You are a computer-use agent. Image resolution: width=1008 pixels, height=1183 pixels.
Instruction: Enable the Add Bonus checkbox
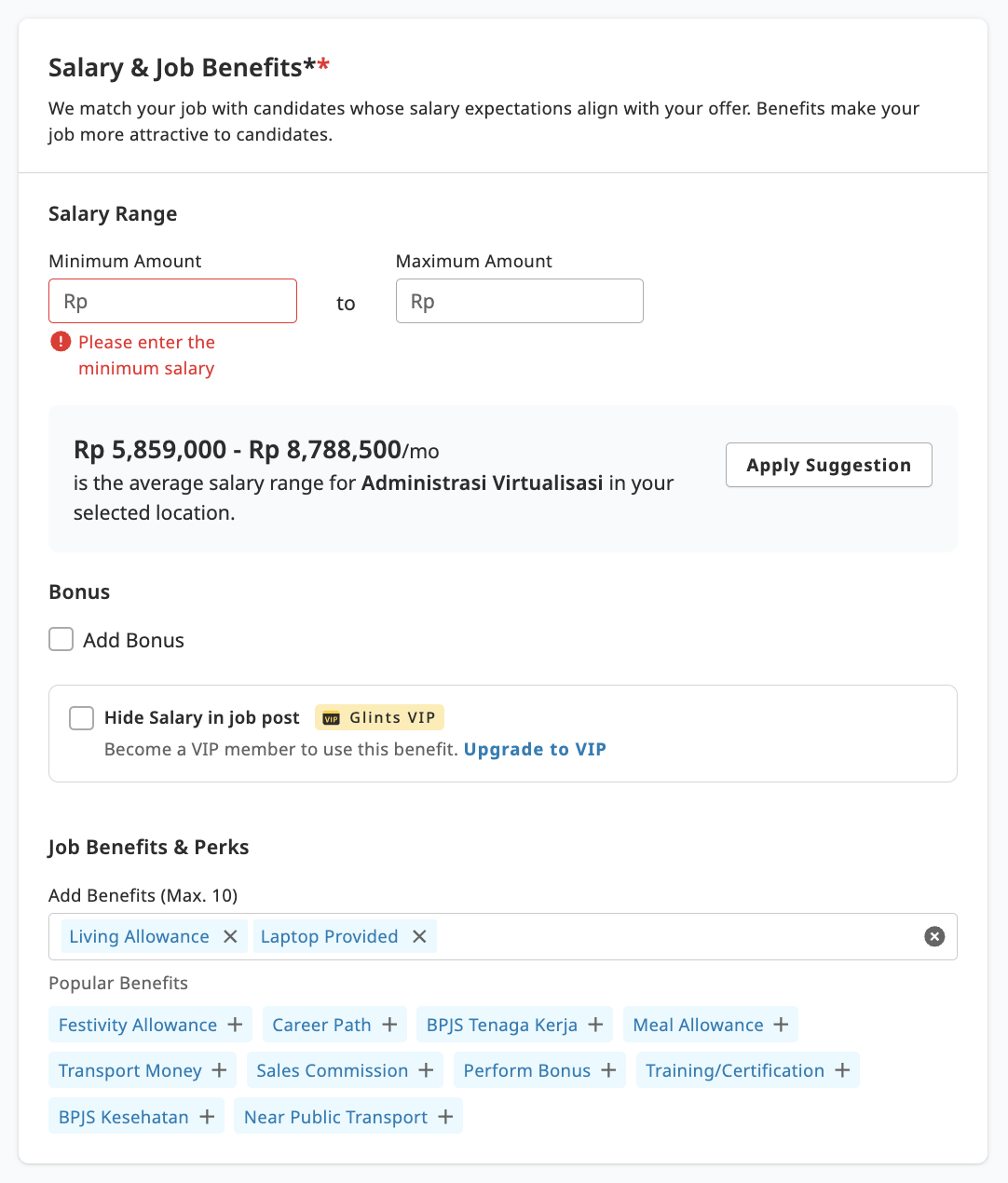61,639
